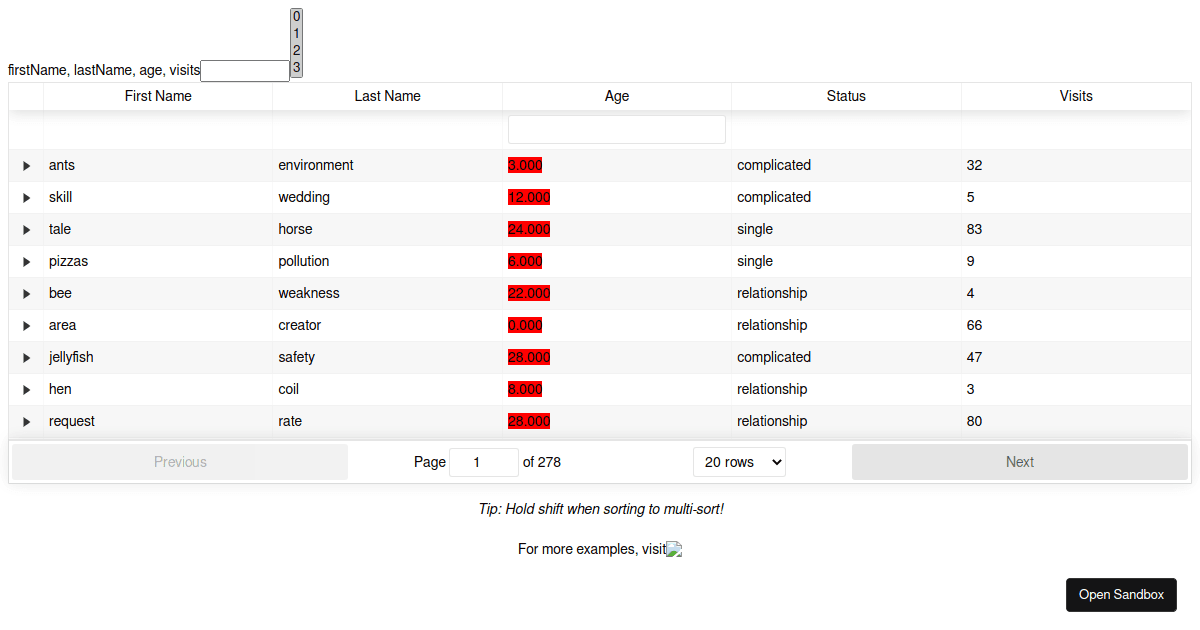This screenshot has width=1200, height=630.
Task: Click the page number input box
Action: [x=484, y=462]
